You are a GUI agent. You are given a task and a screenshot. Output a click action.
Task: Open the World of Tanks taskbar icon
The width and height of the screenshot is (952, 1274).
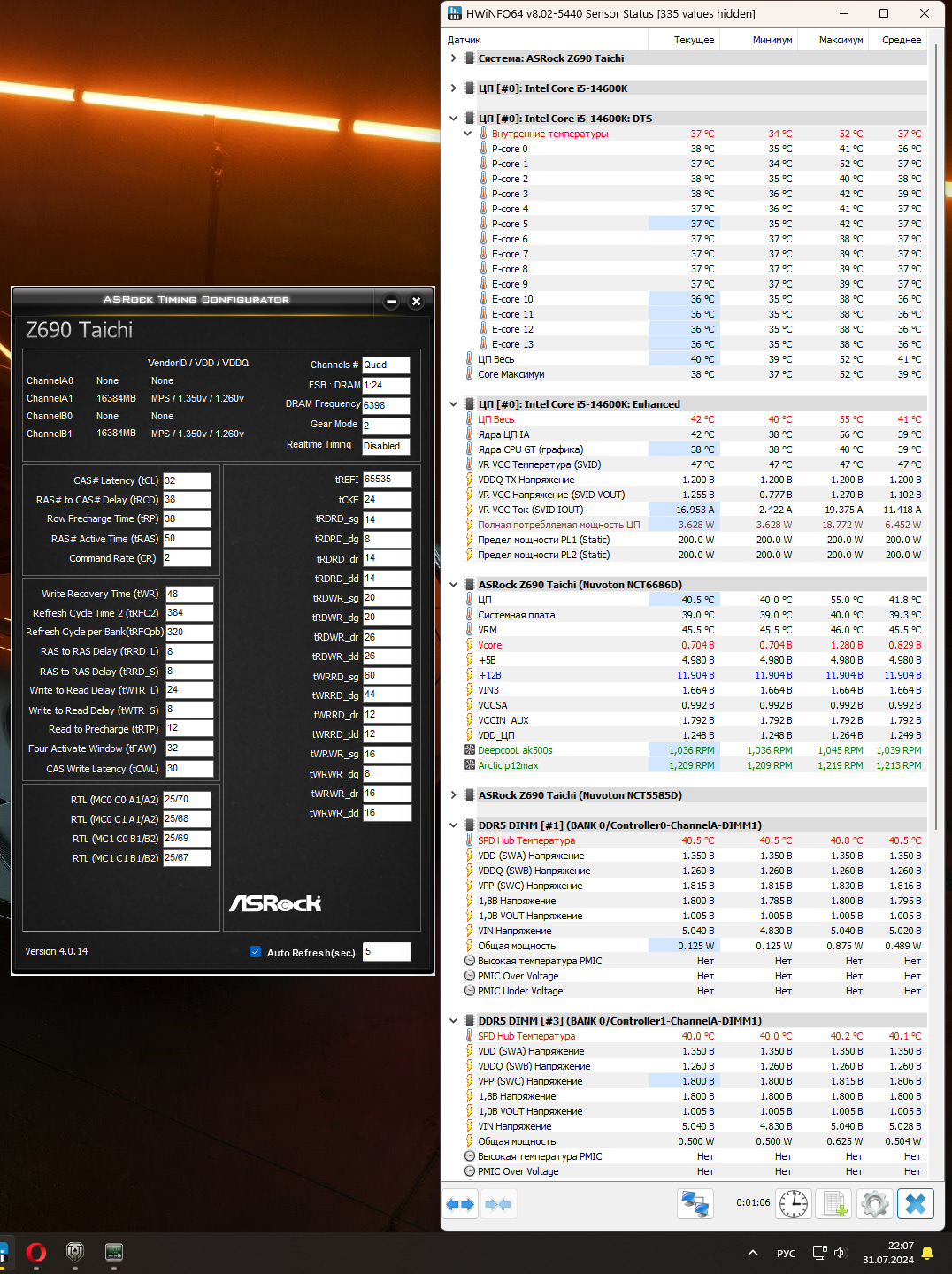click(x=75, y=1252)
